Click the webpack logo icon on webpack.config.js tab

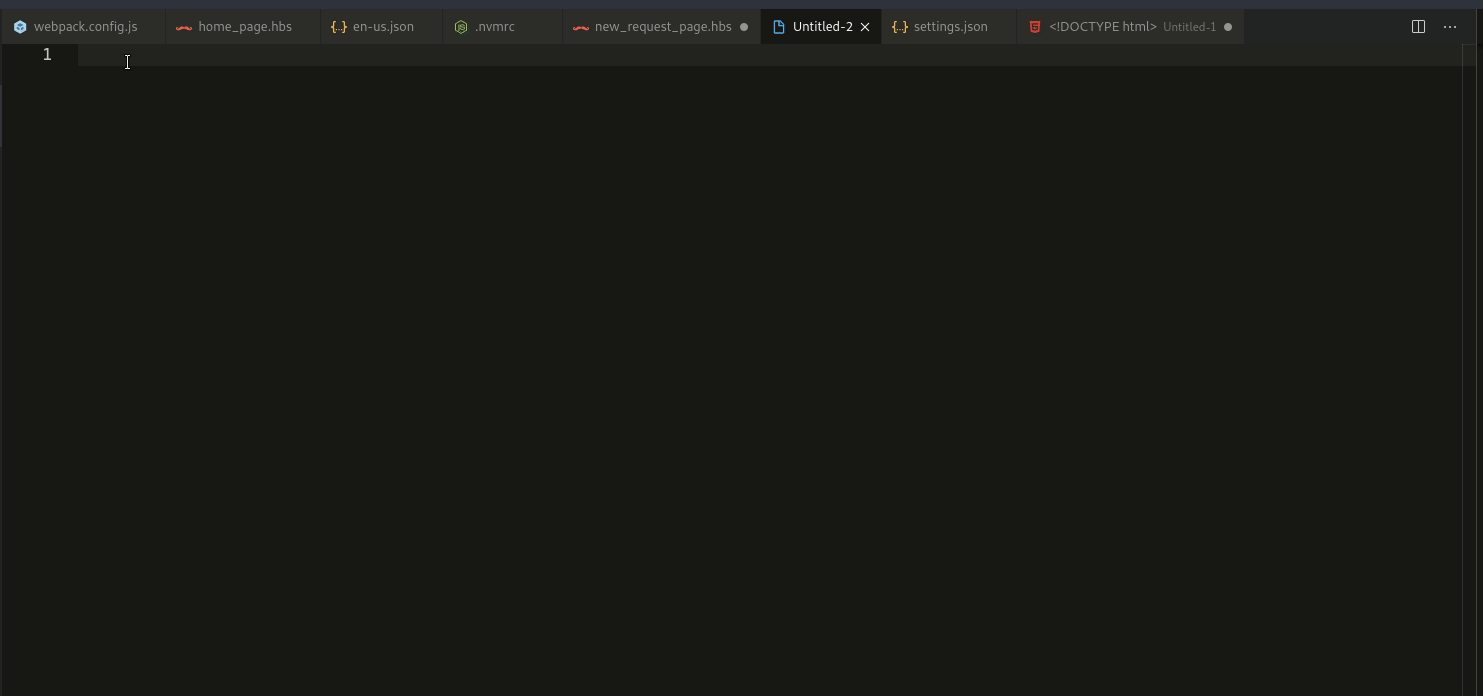20,26
